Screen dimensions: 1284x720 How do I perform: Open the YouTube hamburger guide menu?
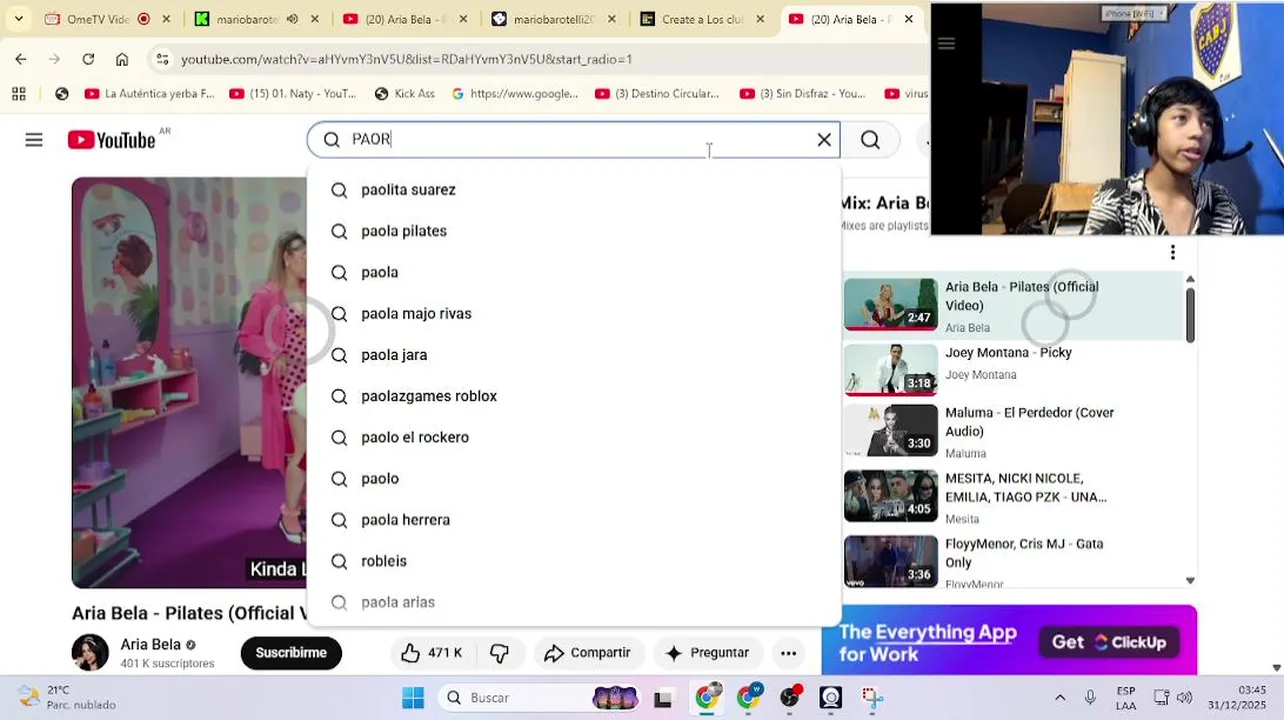coord(34,140)
